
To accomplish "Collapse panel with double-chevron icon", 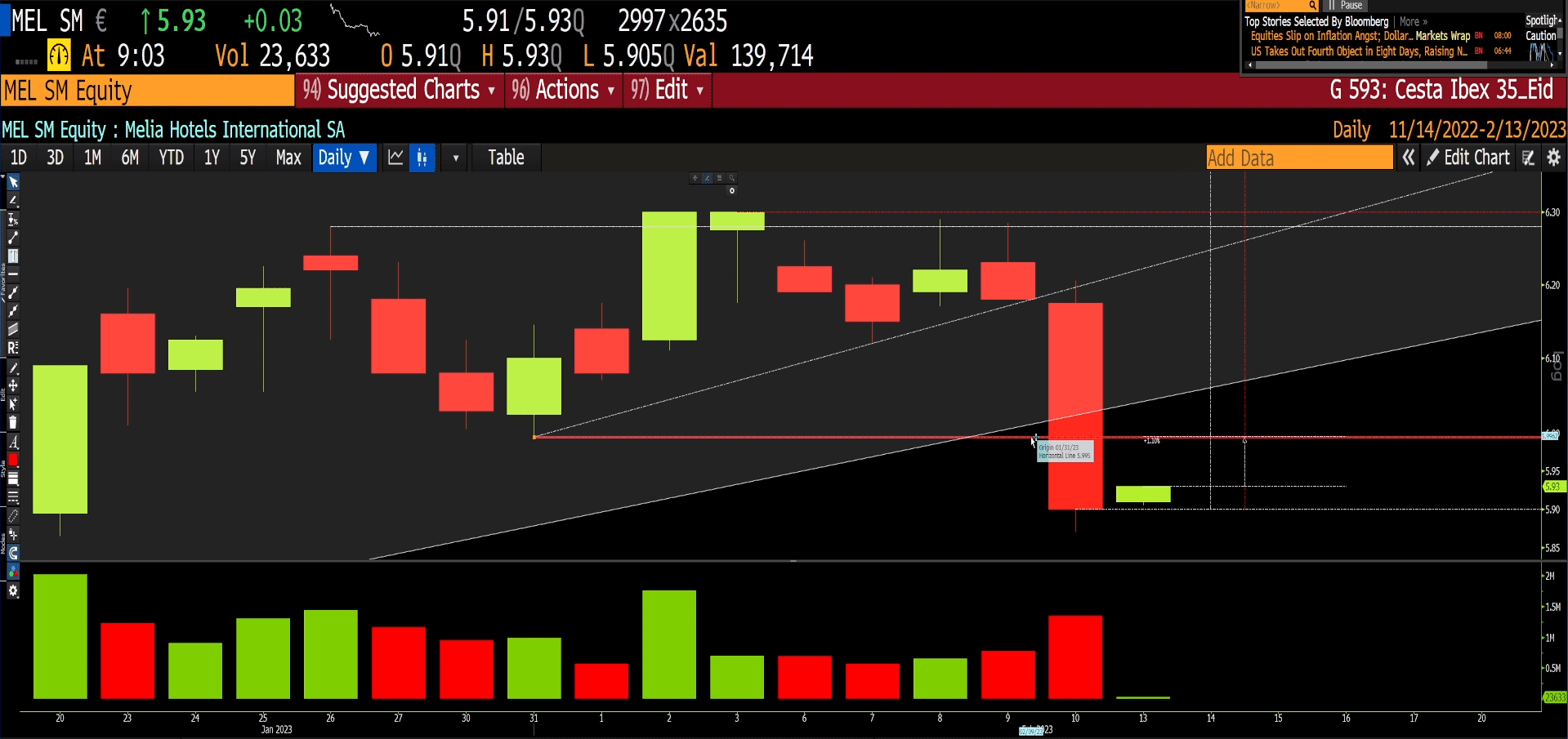I will [1409, 158].
